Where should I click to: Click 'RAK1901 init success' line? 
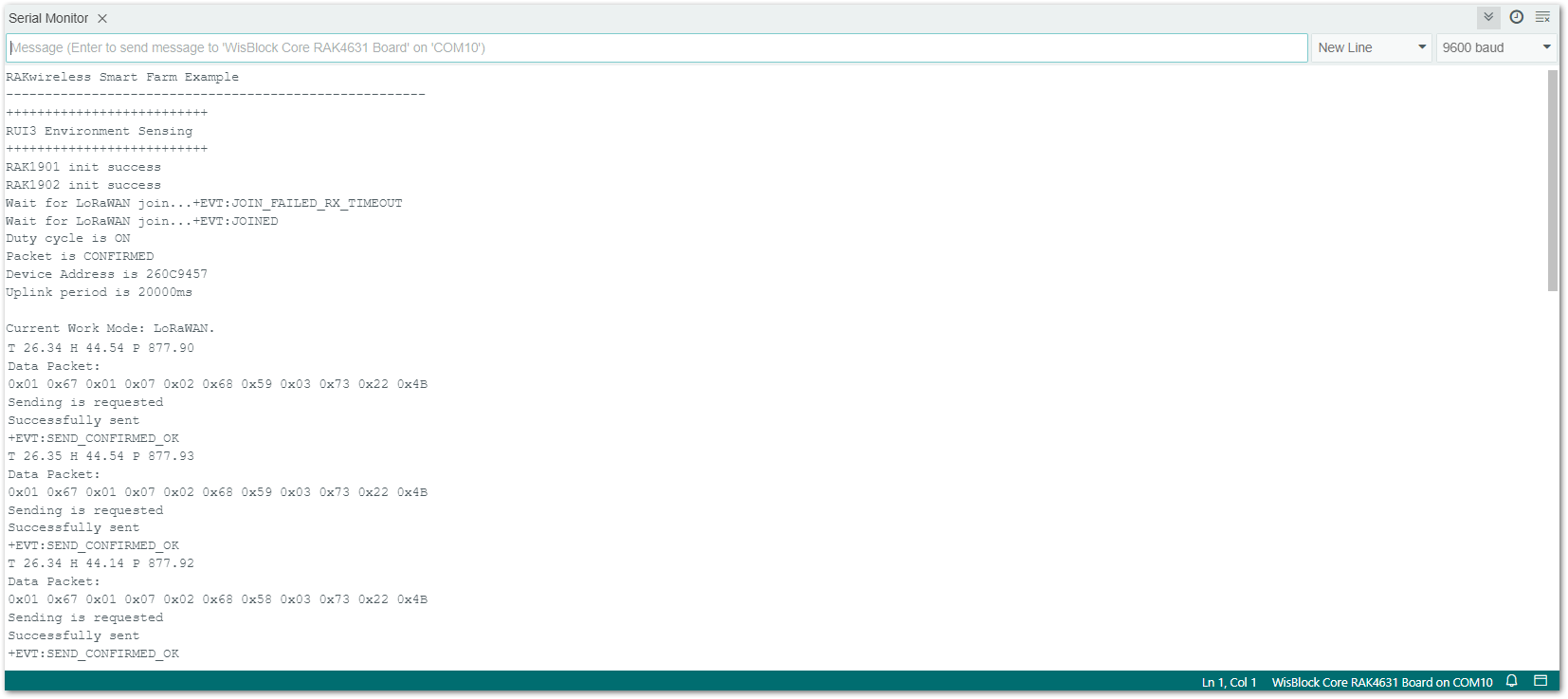pyautogui.click(x=83, y=167)
